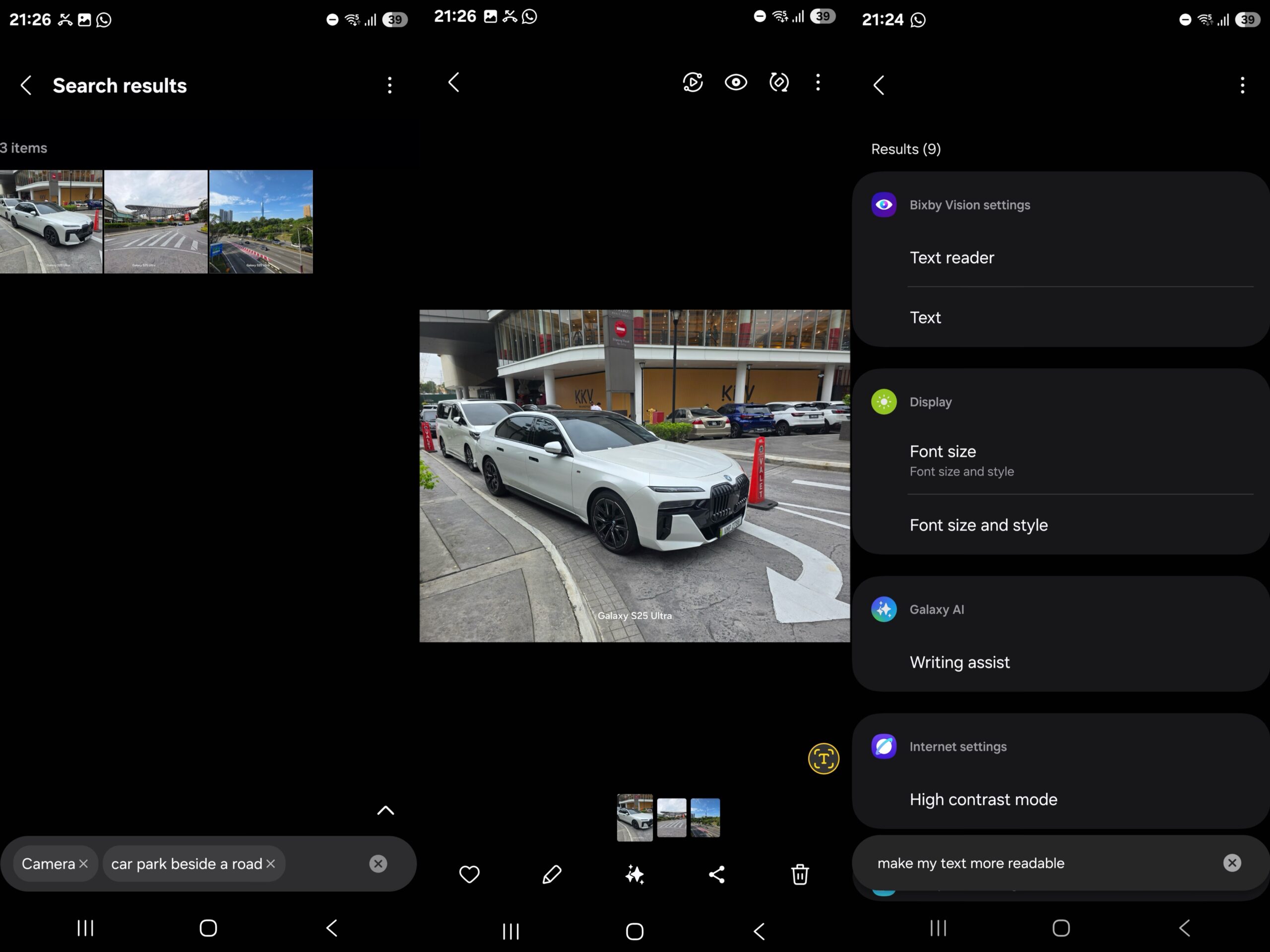Open three-dot menu in photo viewer
This screenshot has width=1270, height=952.
tap(818, 82)
